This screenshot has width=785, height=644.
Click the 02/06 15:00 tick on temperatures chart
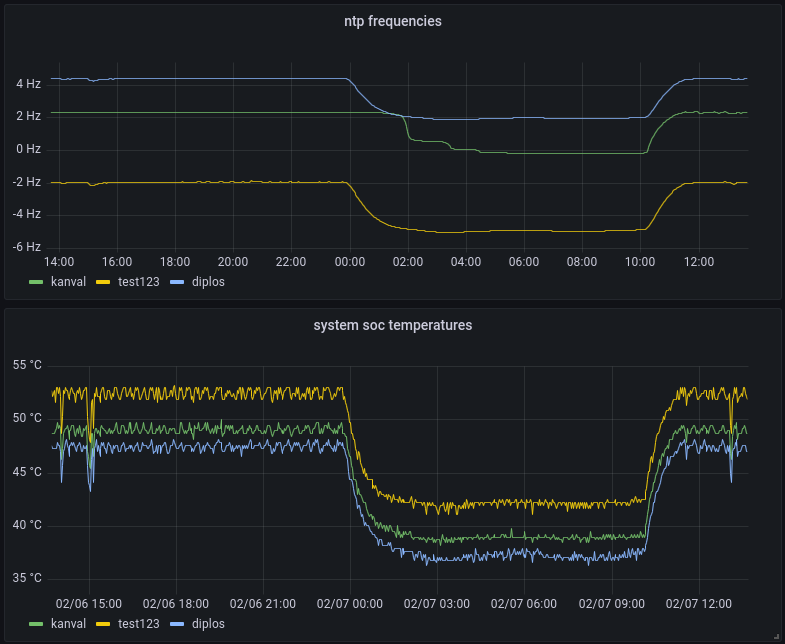click(89, 604)
